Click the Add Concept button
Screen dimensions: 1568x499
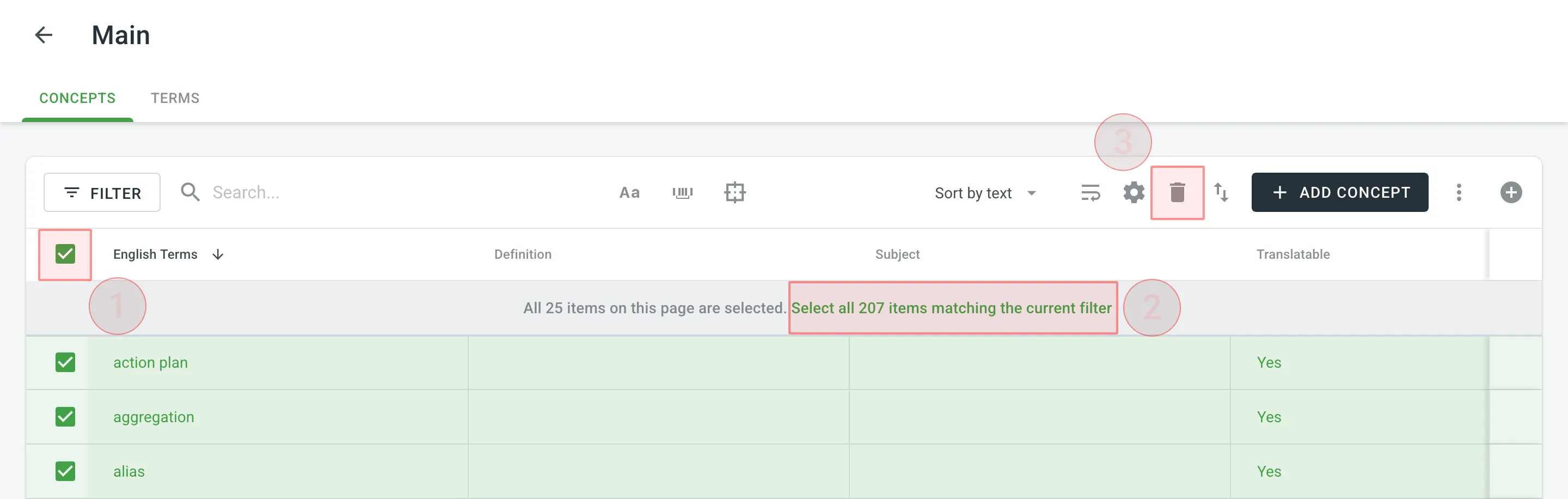(x=1340, y=192)
